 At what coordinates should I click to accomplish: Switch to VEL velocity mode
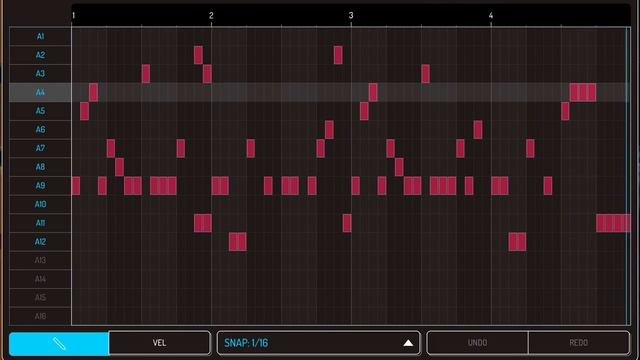160,343
